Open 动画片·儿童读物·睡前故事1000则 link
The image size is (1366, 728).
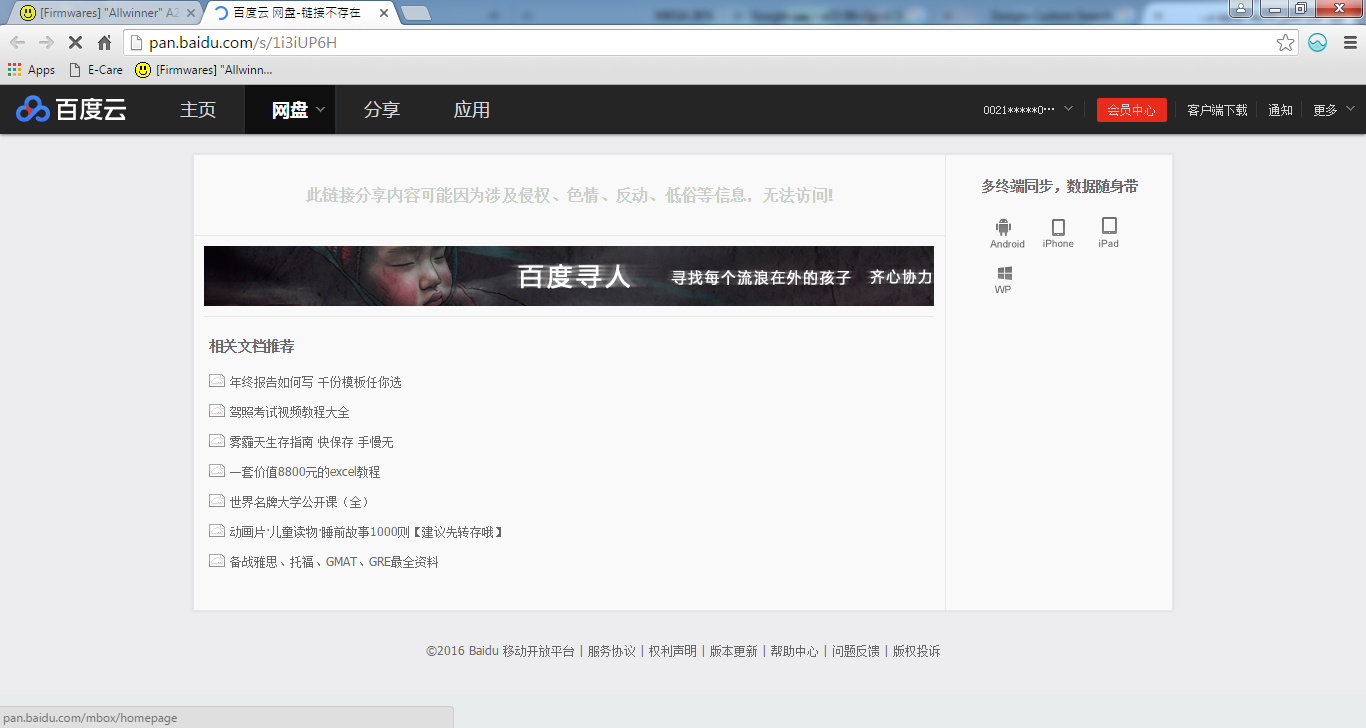[366, 532]
